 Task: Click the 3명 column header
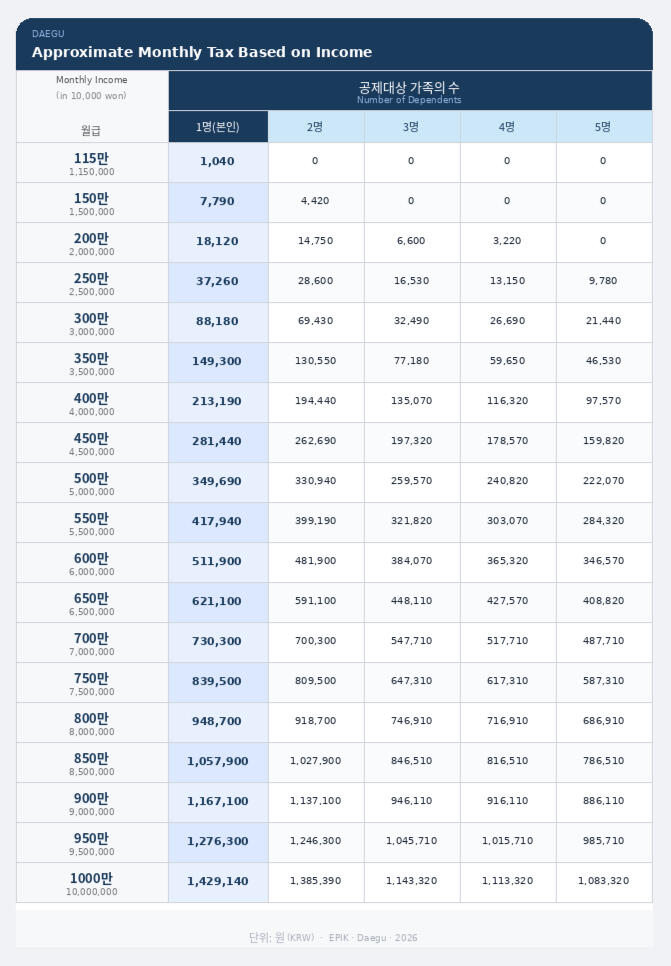click(x=411, y=127)
